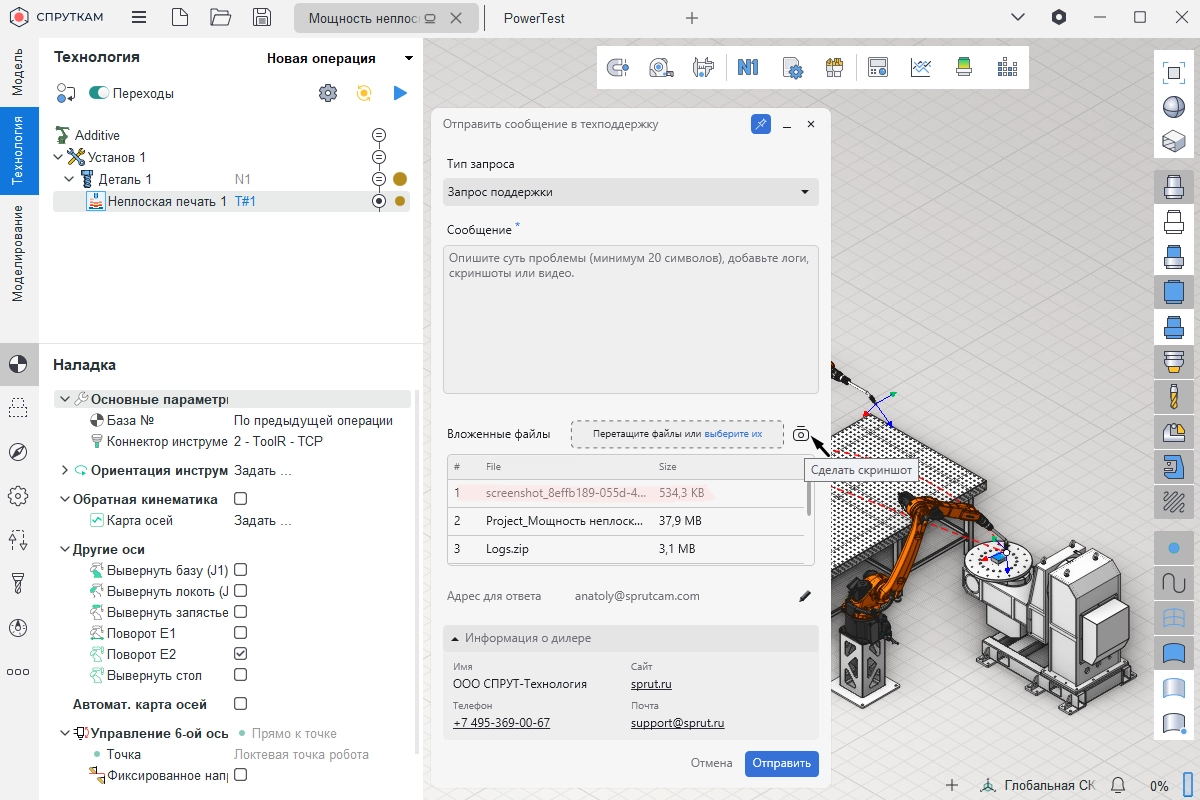The width and height of the screenshot is (1200, 800).
Task: Click the save project icon
Action: point(262,18)
